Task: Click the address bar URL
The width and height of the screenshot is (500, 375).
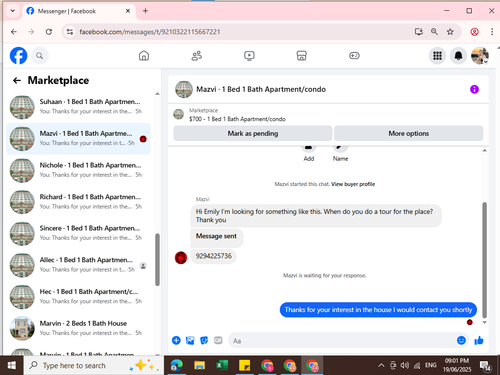Action: point(150,32)
